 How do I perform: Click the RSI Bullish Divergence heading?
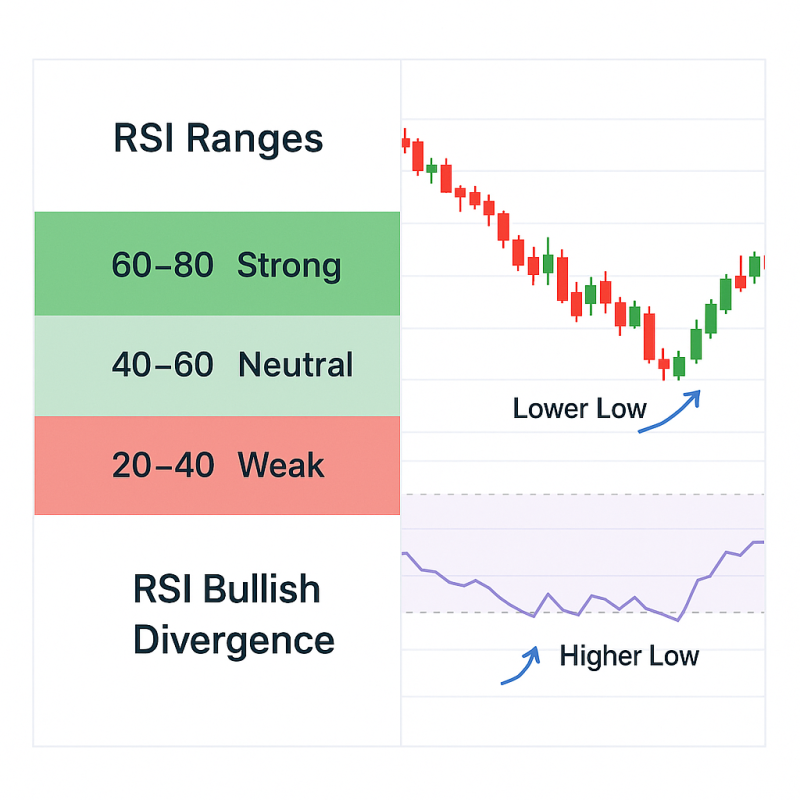point(233,614)
